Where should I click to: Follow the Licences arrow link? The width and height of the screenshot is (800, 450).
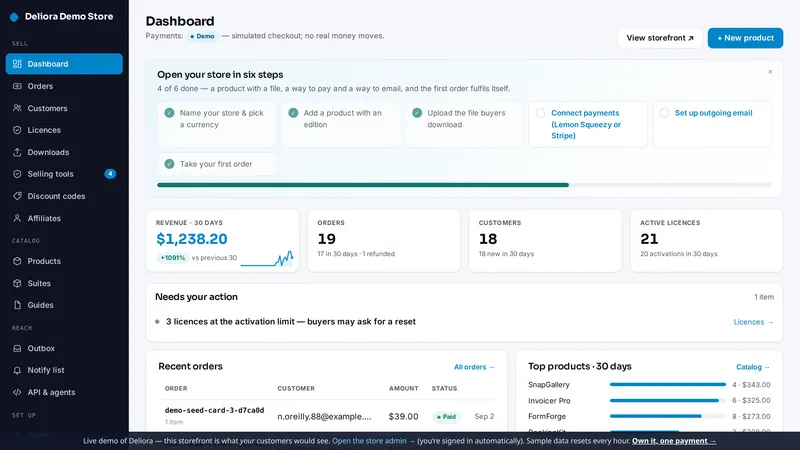tap(753, 322)
